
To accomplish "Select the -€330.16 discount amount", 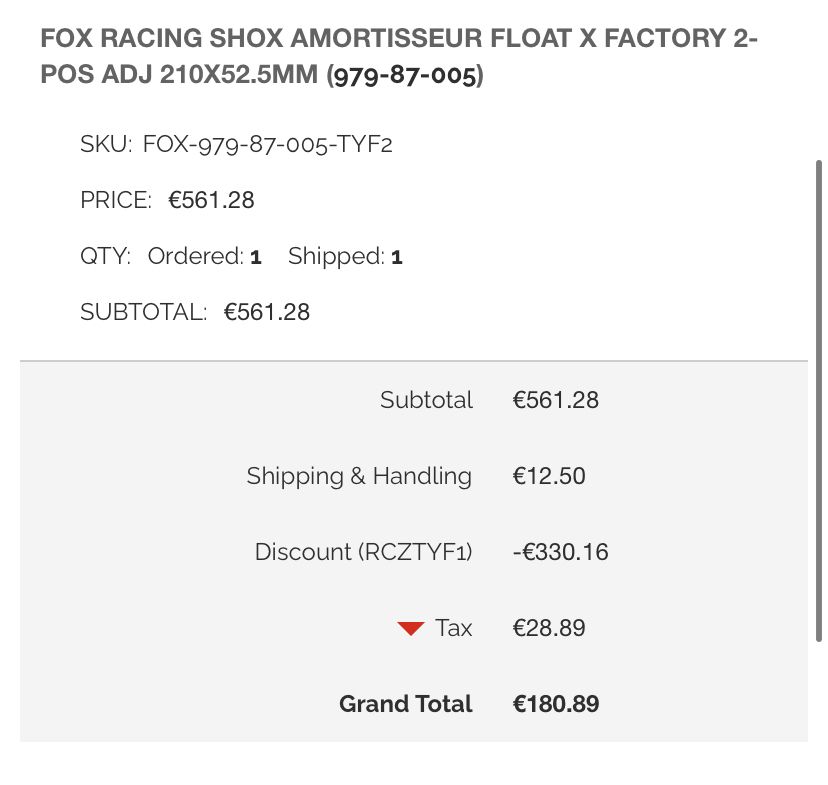I will pyautogui.click(x=560, y=552).
